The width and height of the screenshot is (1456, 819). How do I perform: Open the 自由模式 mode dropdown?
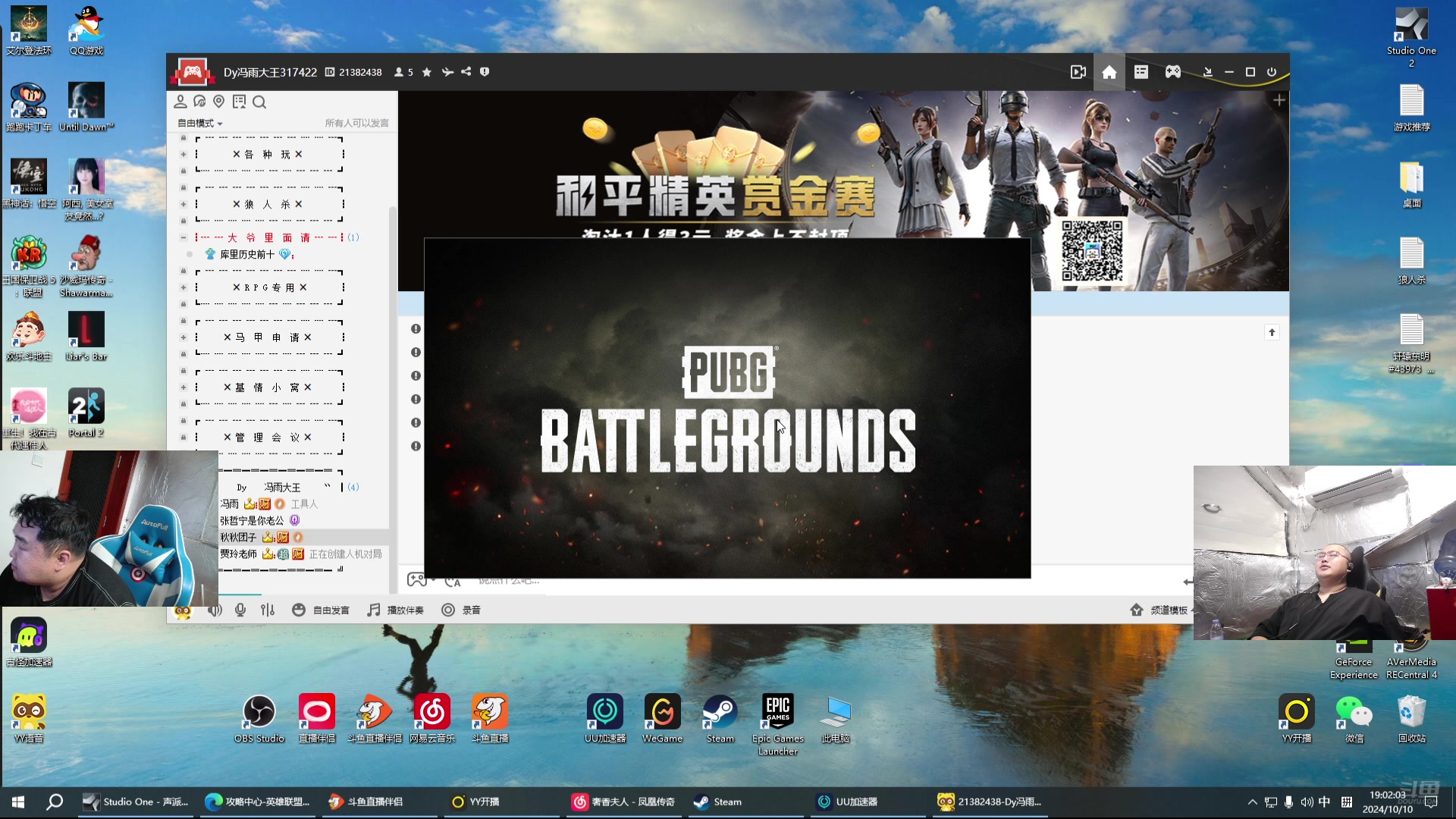point(200,124)
